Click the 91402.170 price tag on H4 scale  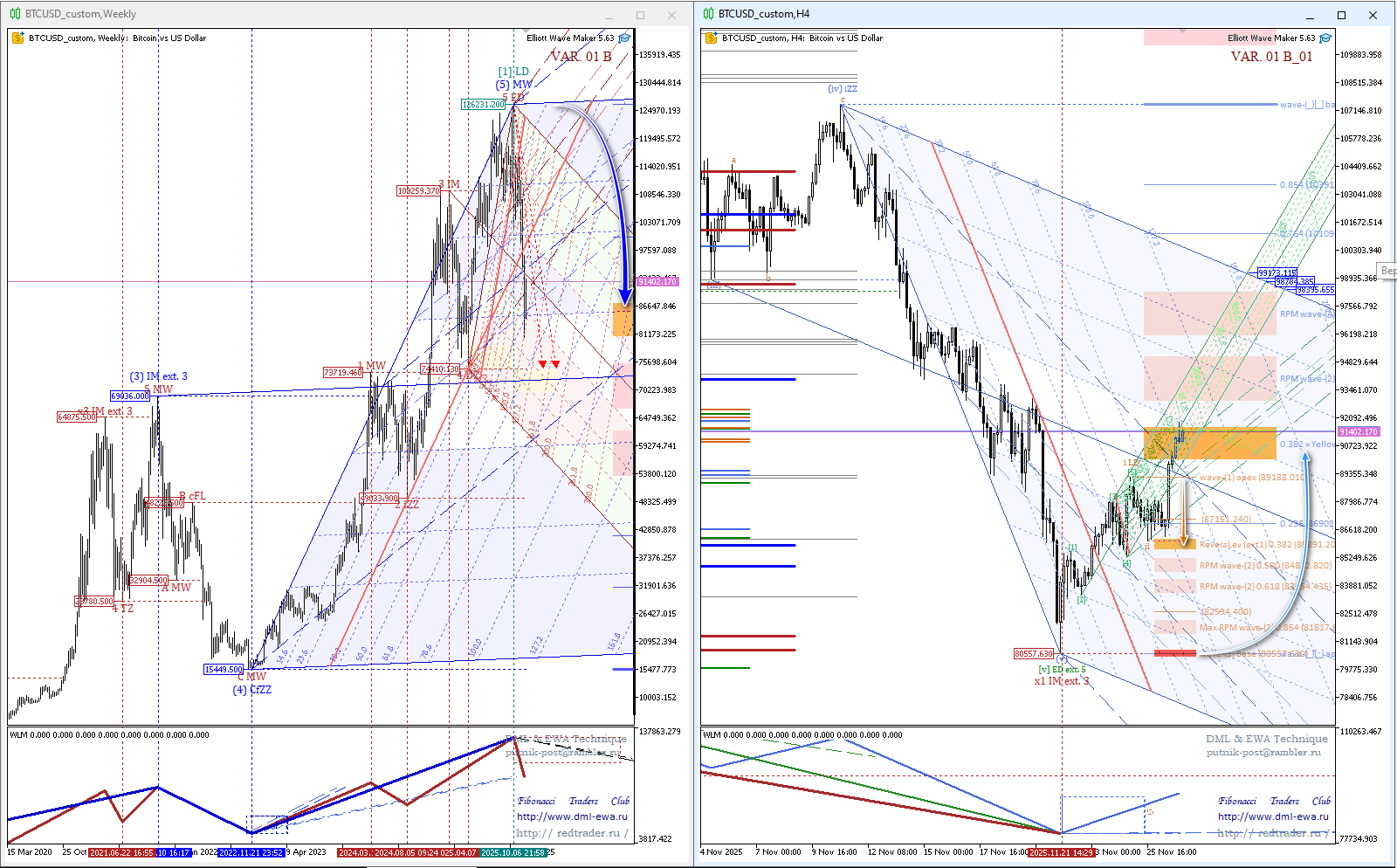(x=1359, y=432)
